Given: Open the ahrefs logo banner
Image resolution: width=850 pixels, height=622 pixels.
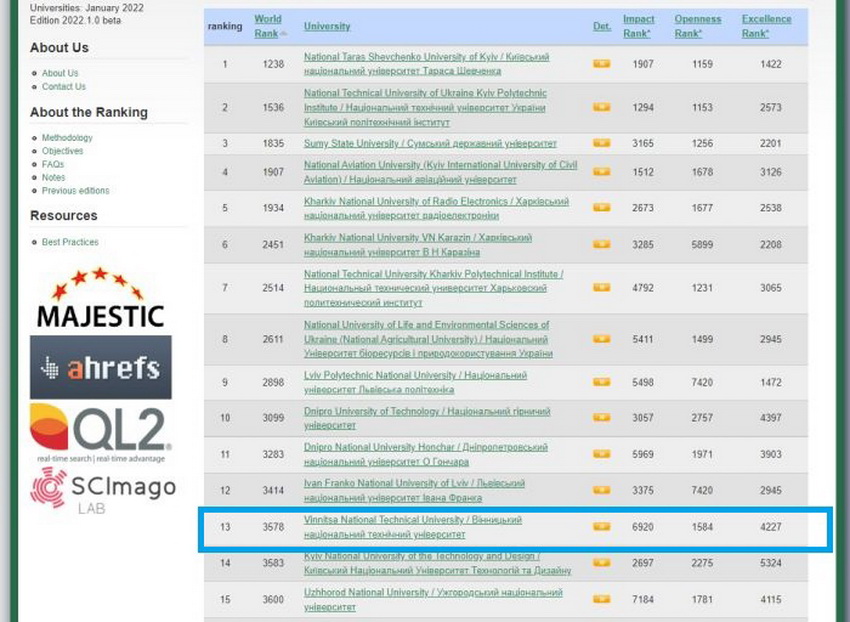Looking at the screenshot, I should [100, 367].
